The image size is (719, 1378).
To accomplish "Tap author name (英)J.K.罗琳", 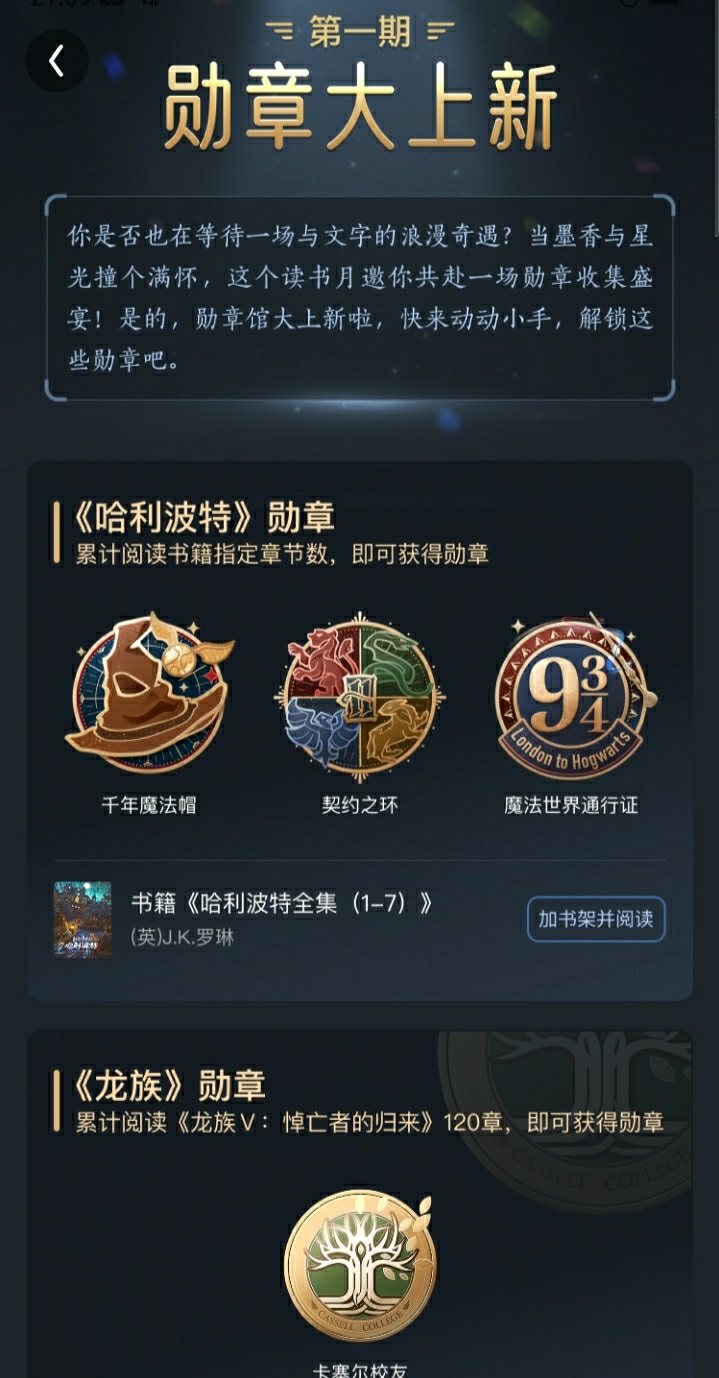I will point(183,937).
